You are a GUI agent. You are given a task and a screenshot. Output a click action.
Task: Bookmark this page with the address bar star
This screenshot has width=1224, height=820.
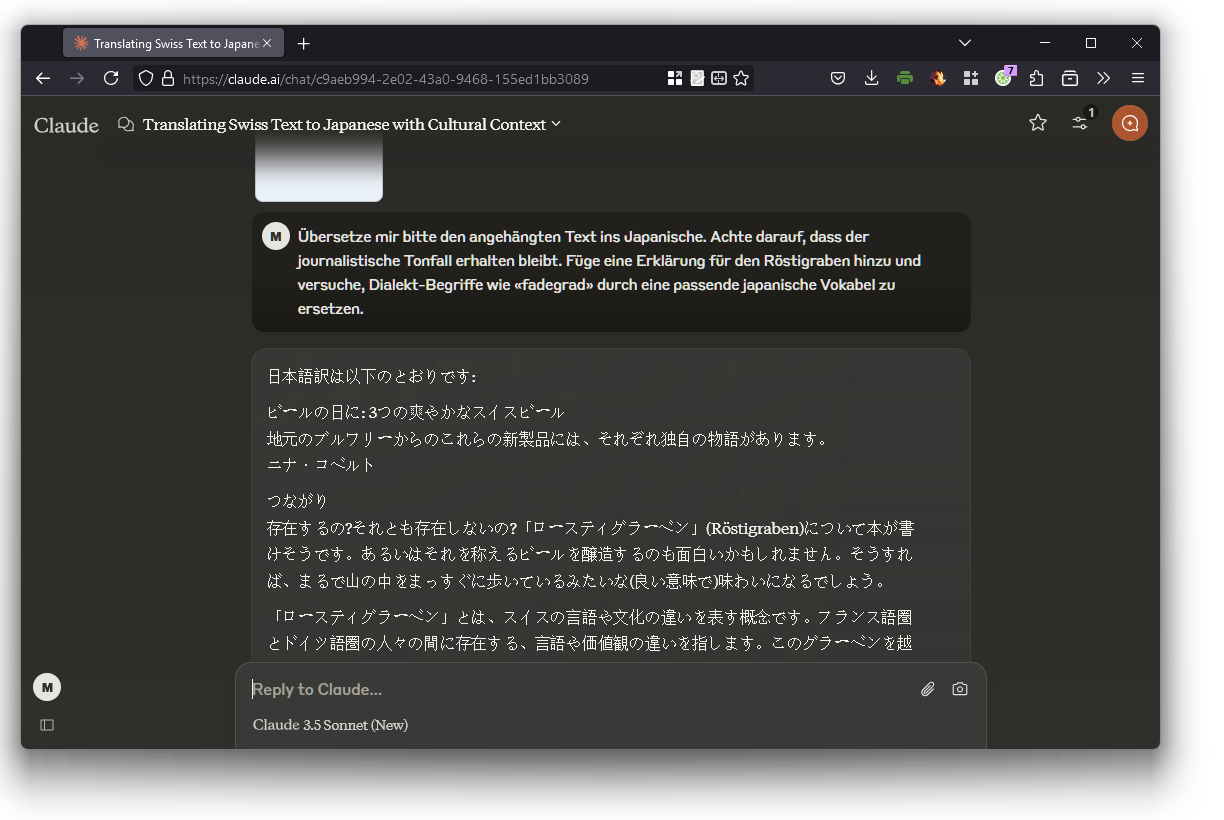coord(741,78)
